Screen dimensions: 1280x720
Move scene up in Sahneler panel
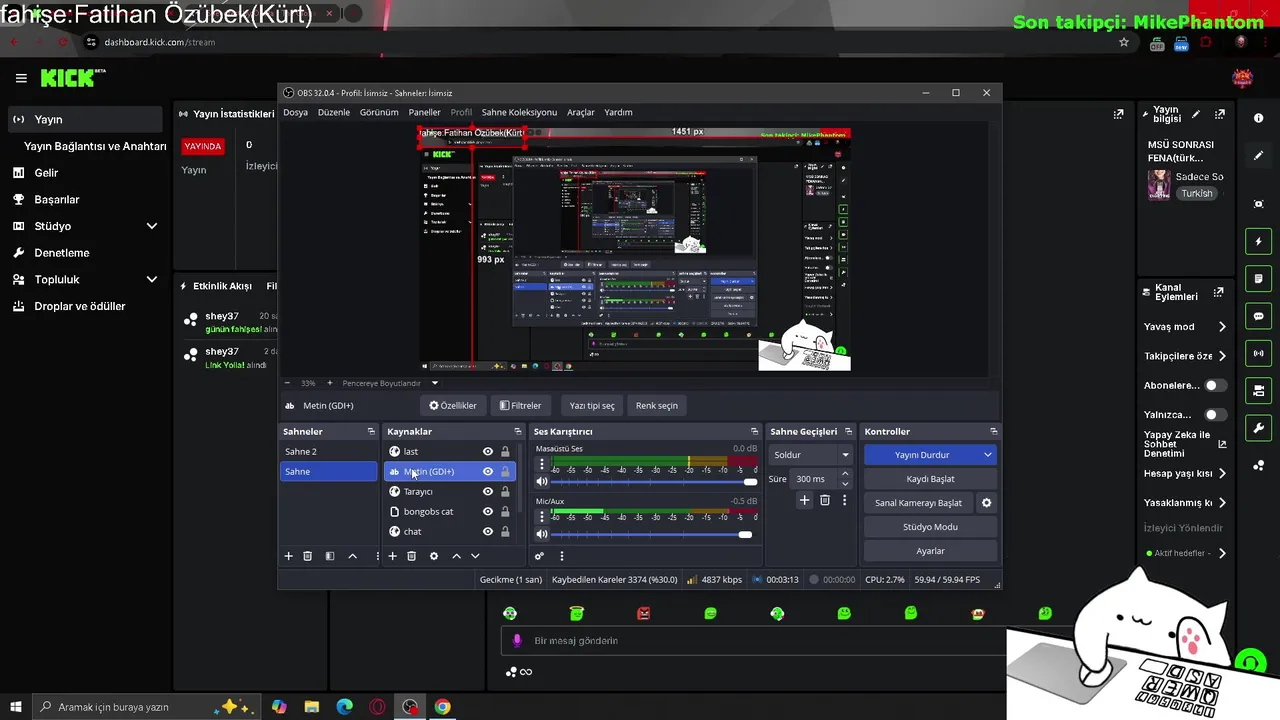(x=352, y=556)
